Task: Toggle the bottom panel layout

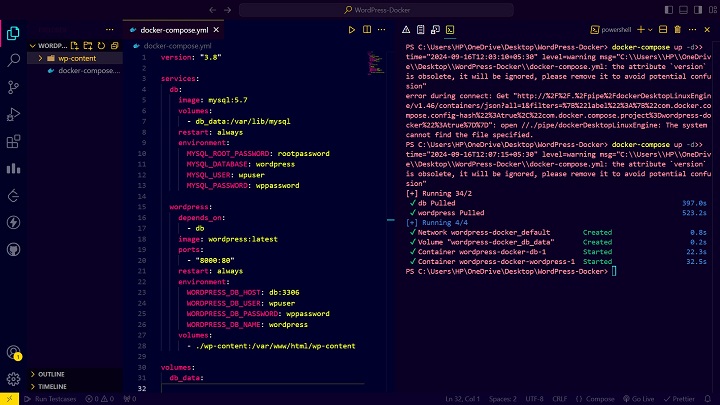Action: click(x=683, y=10)
